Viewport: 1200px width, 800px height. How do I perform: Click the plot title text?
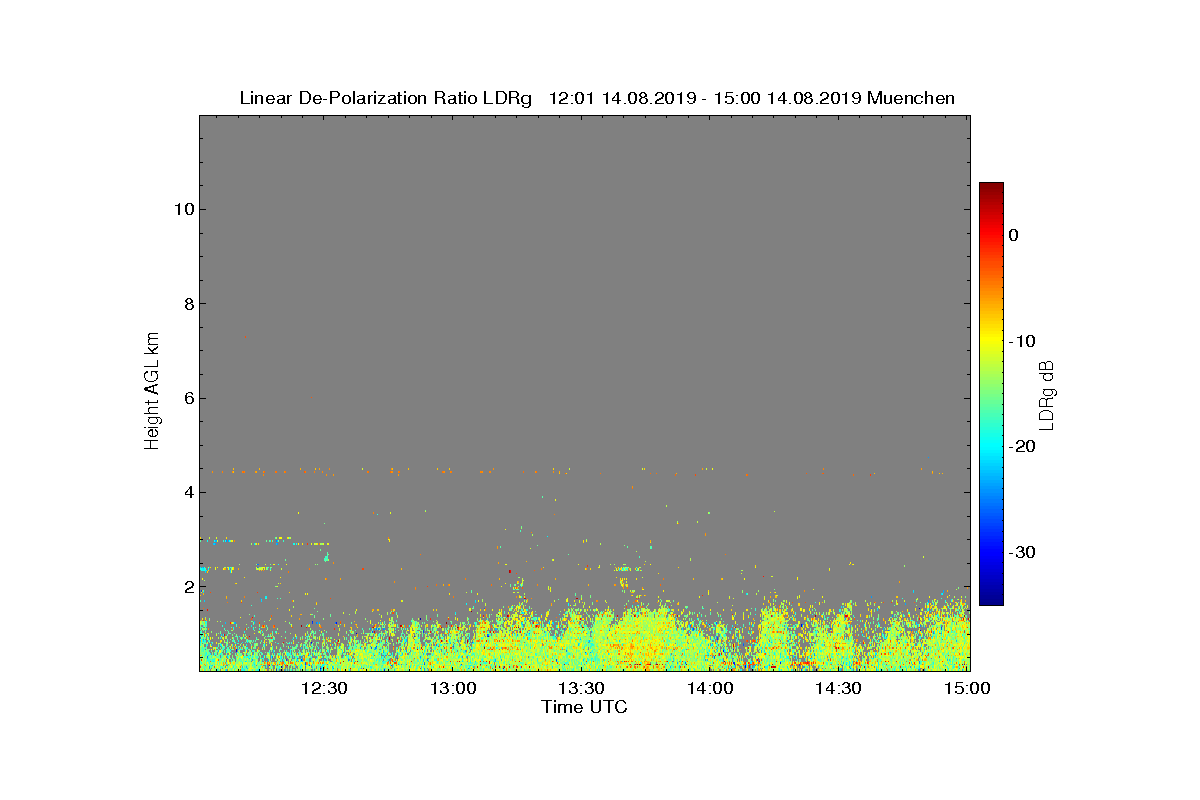[x=597, y=98]
